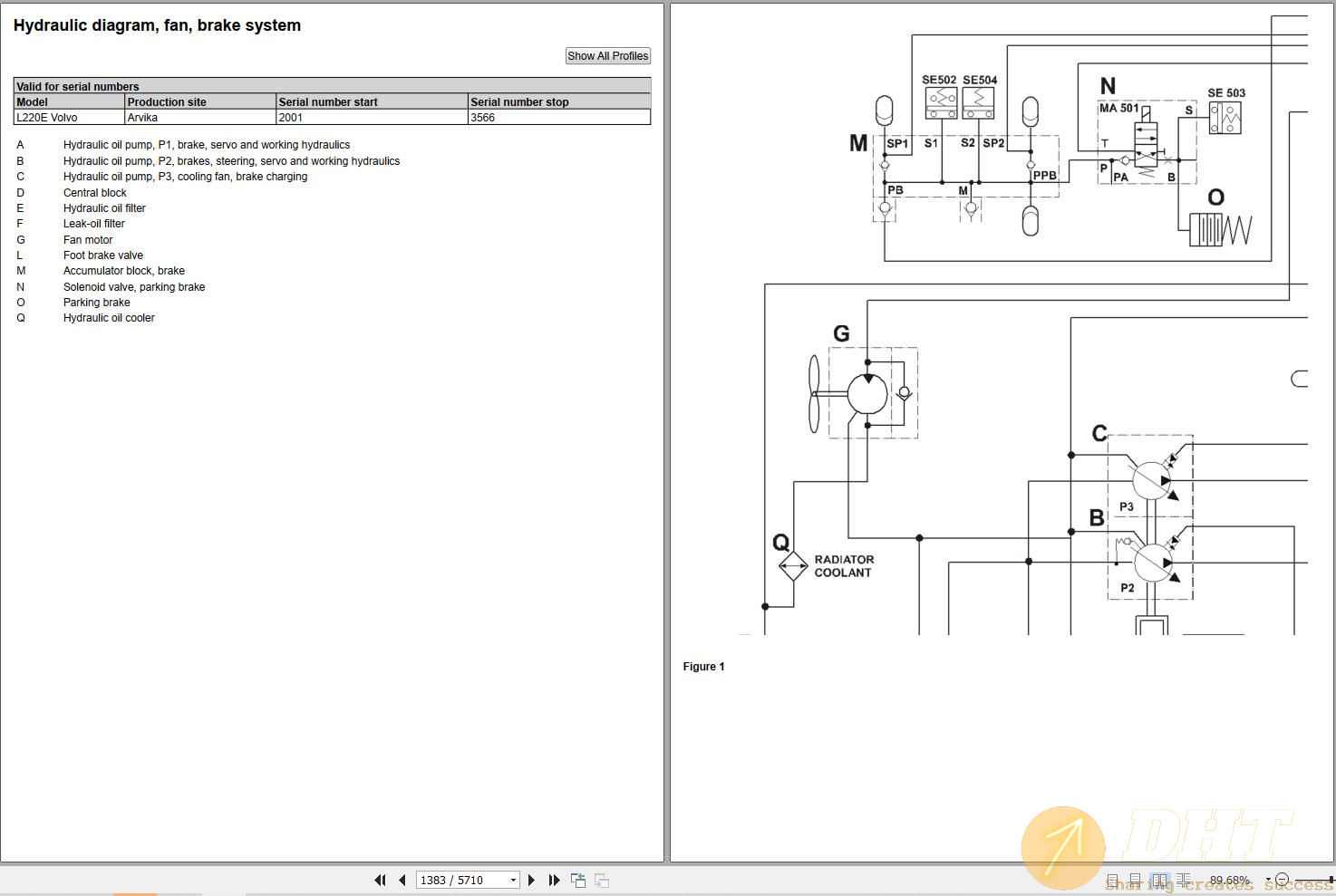Click legend entry 'Fan motor'
Image resolution: width=1336 pixels, height=896 pixels.
(88, 239)
